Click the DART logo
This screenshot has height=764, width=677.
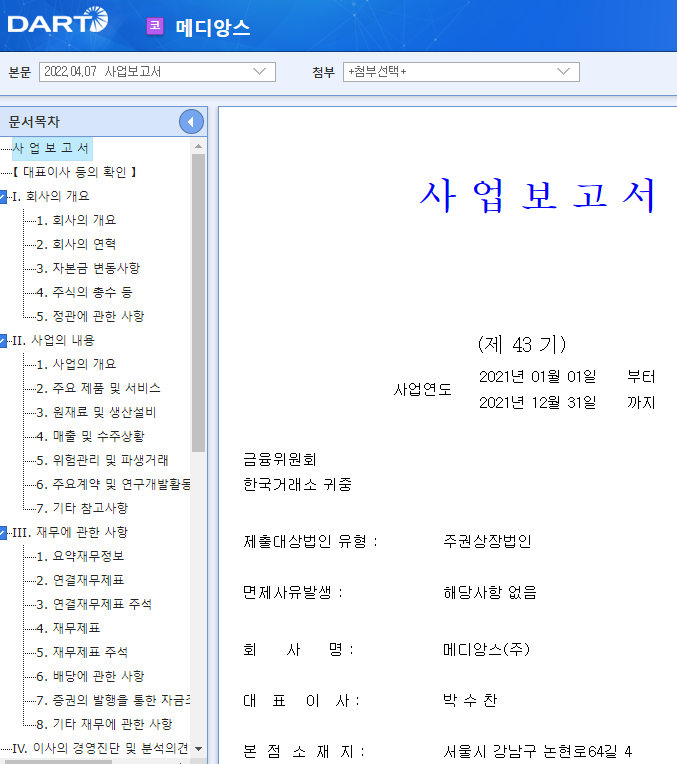pyautogui.click(x=58, y=20)
